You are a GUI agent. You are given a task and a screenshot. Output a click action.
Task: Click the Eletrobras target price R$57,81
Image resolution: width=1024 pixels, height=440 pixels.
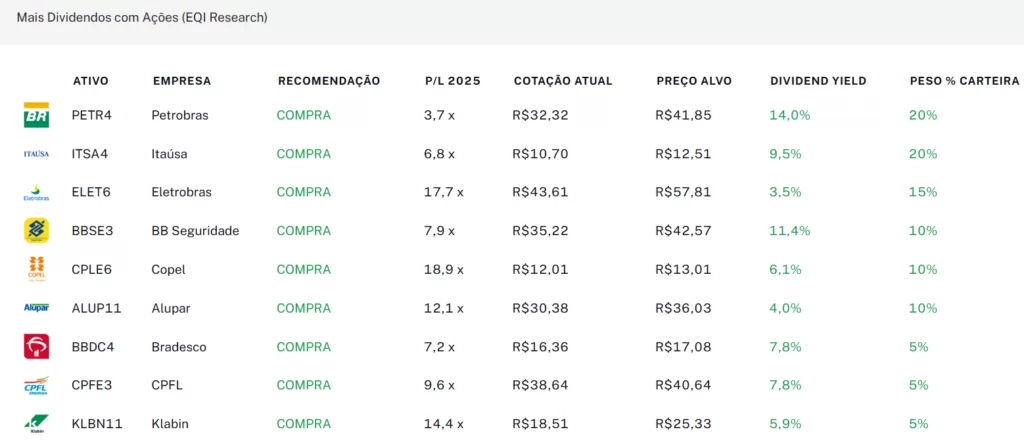click(x=683, y=193)
